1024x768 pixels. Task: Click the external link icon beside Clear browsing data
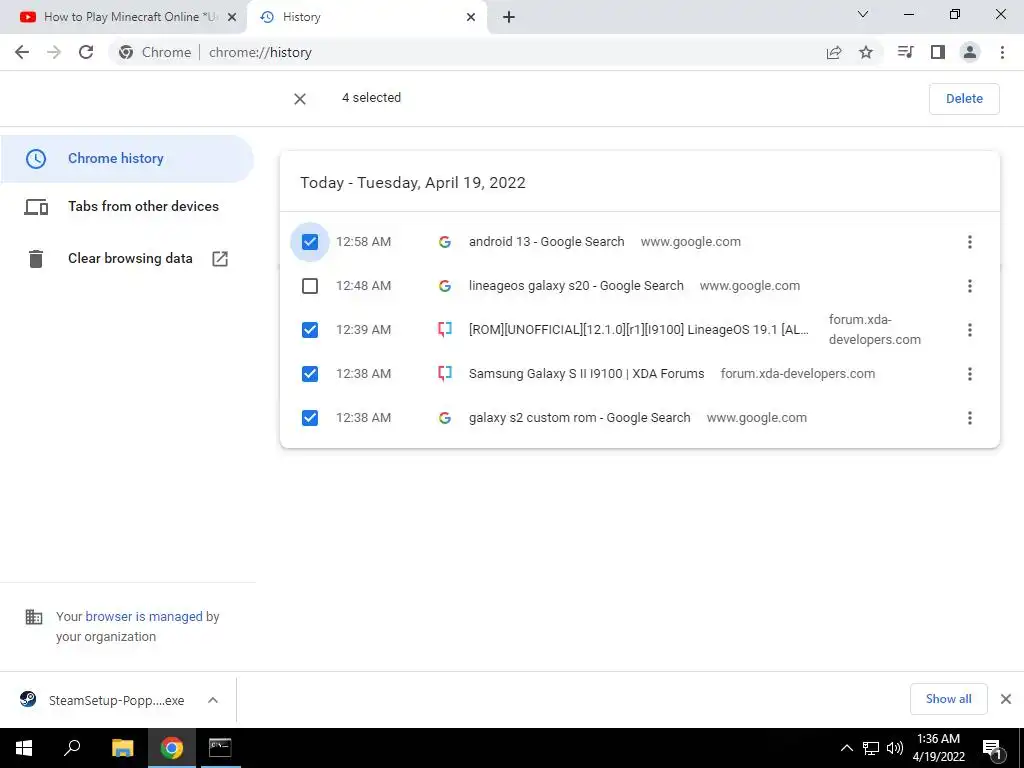click(x=220, y=259)
